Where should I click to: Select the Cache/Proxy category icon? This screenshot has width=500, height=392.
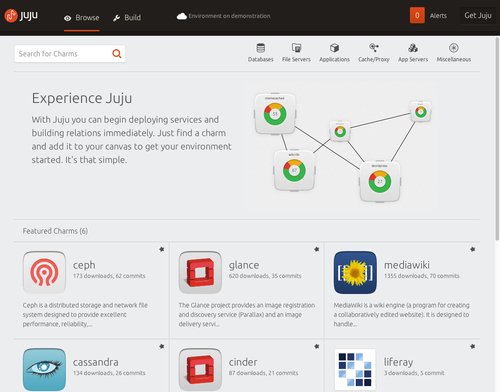point(374,48)
